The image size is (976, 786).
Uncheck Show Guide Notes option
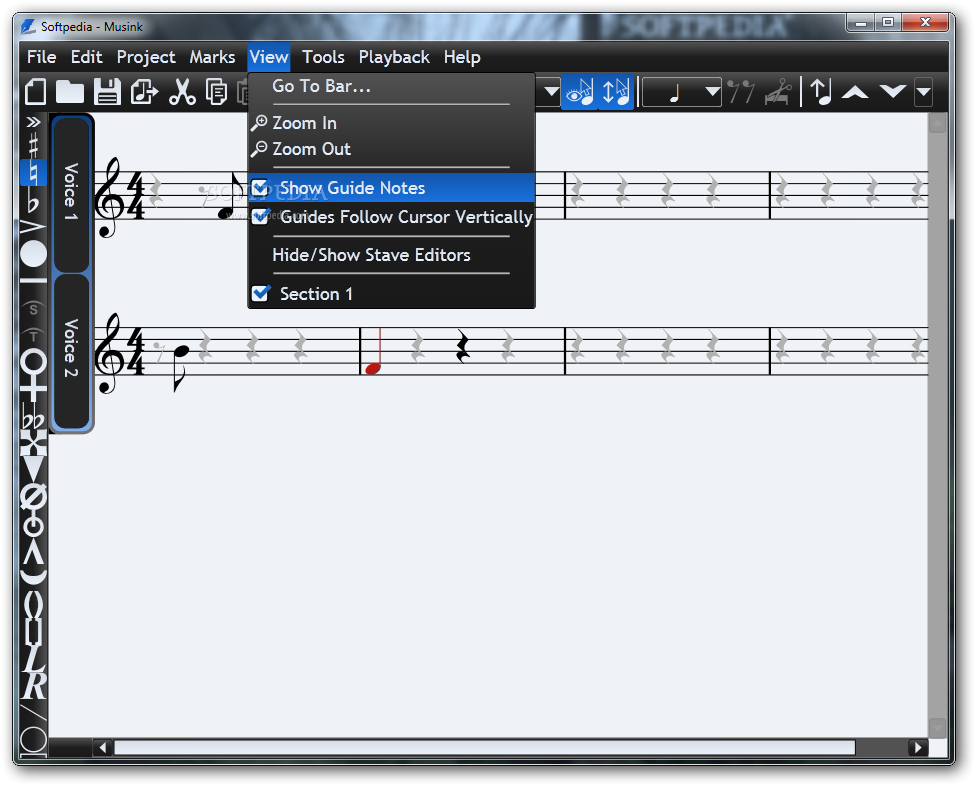click(392, 188)
